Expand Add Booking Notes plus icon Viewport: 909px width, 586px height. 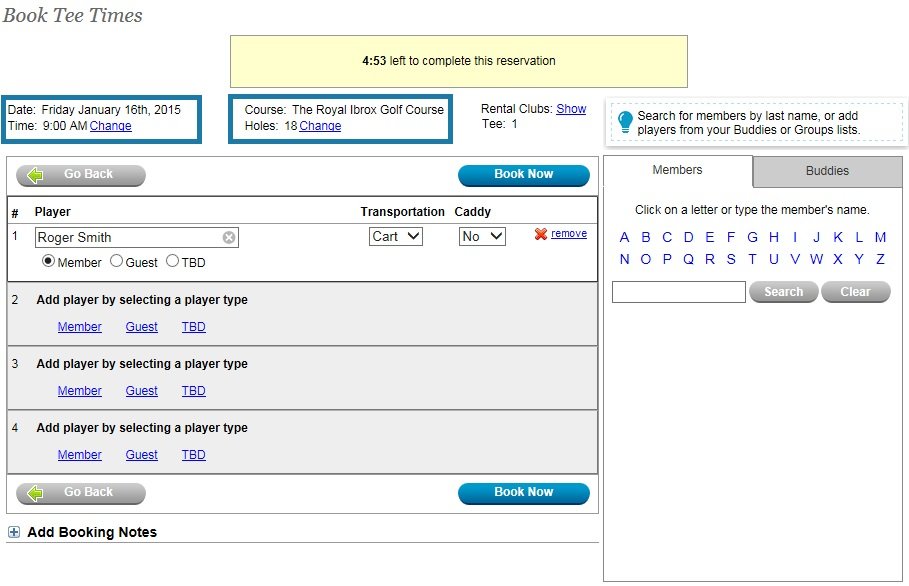pos(14,532)
